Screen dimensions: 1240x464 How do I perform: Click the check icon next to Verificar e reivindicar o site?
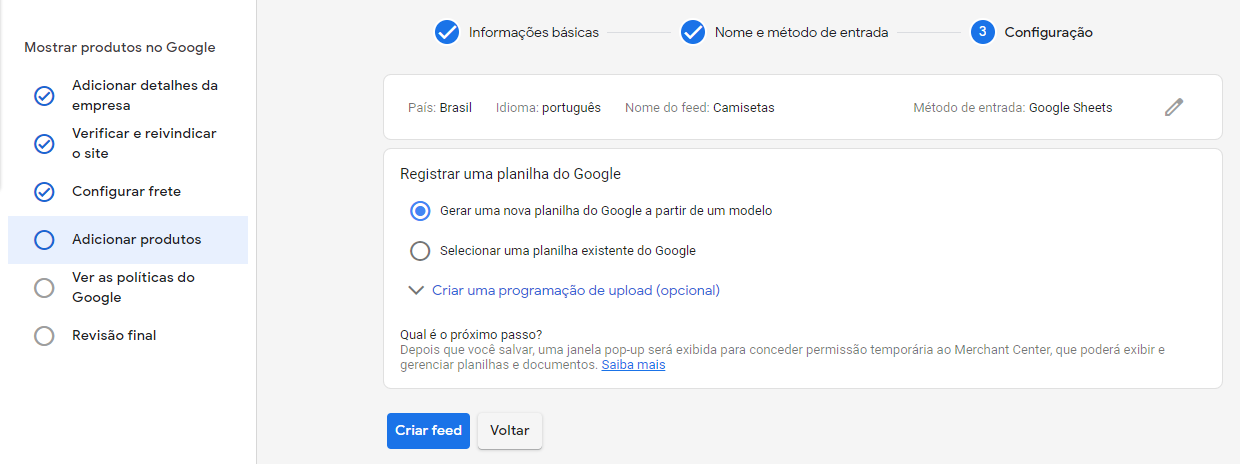pos(44,144)
